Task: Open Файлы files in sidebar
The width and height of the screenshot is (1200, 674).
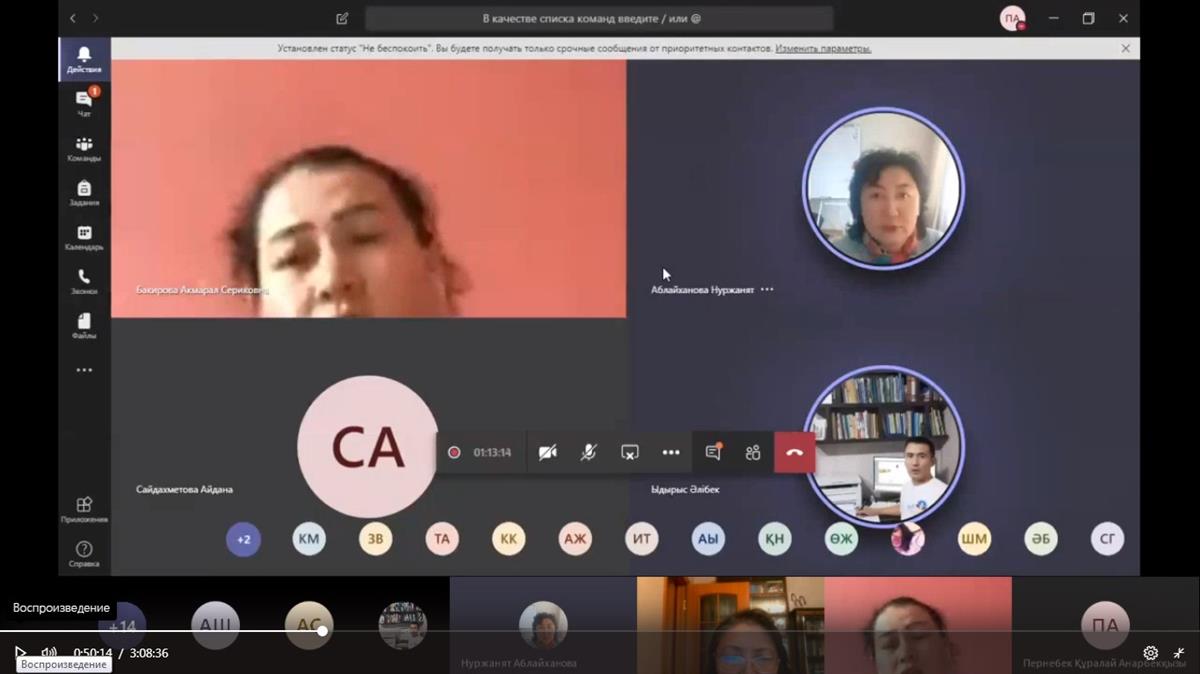Action: tap(84, 325)
